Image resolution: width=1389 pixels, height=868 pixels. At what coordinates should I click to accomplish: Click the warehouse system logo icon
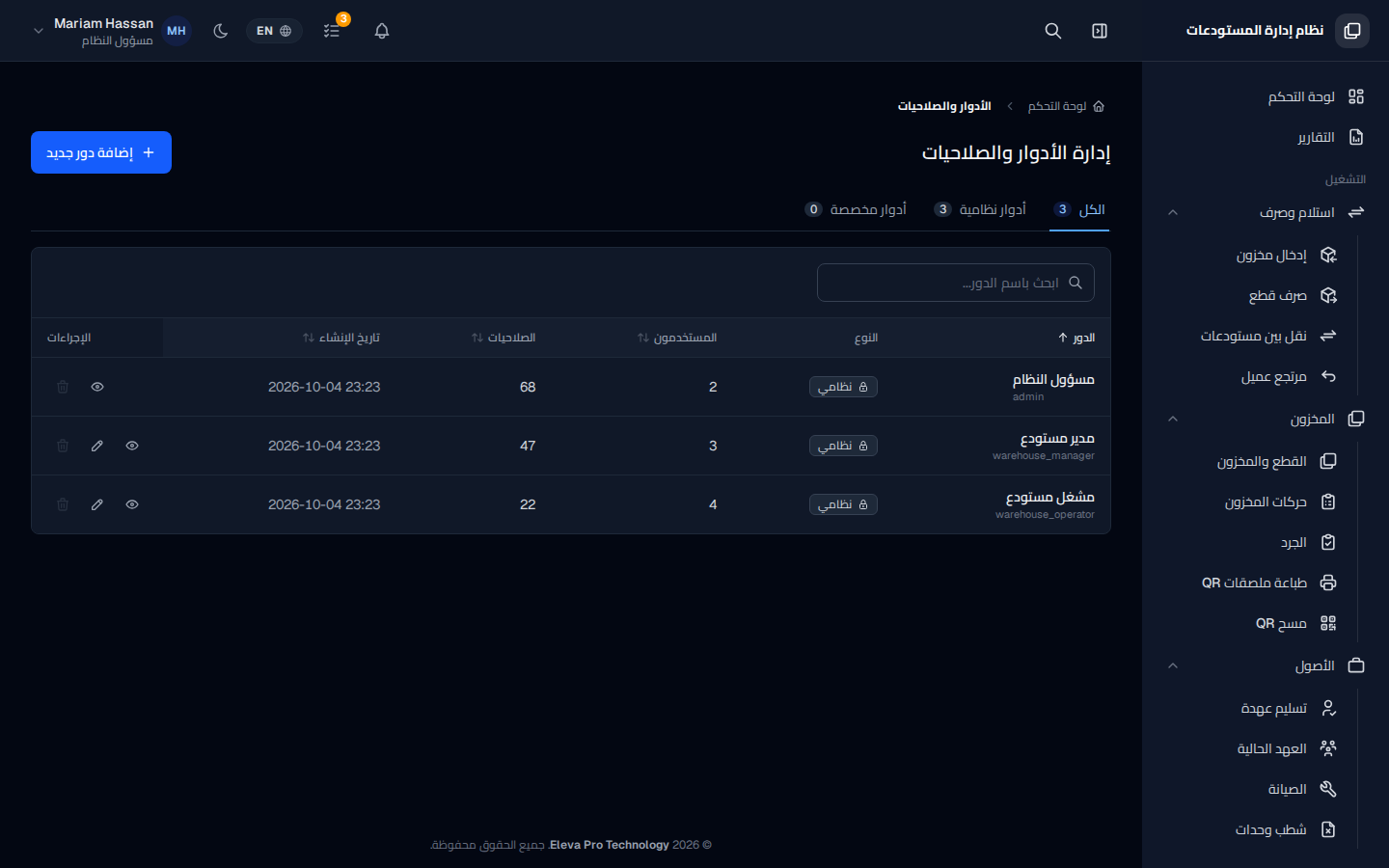pos(1352,31)
